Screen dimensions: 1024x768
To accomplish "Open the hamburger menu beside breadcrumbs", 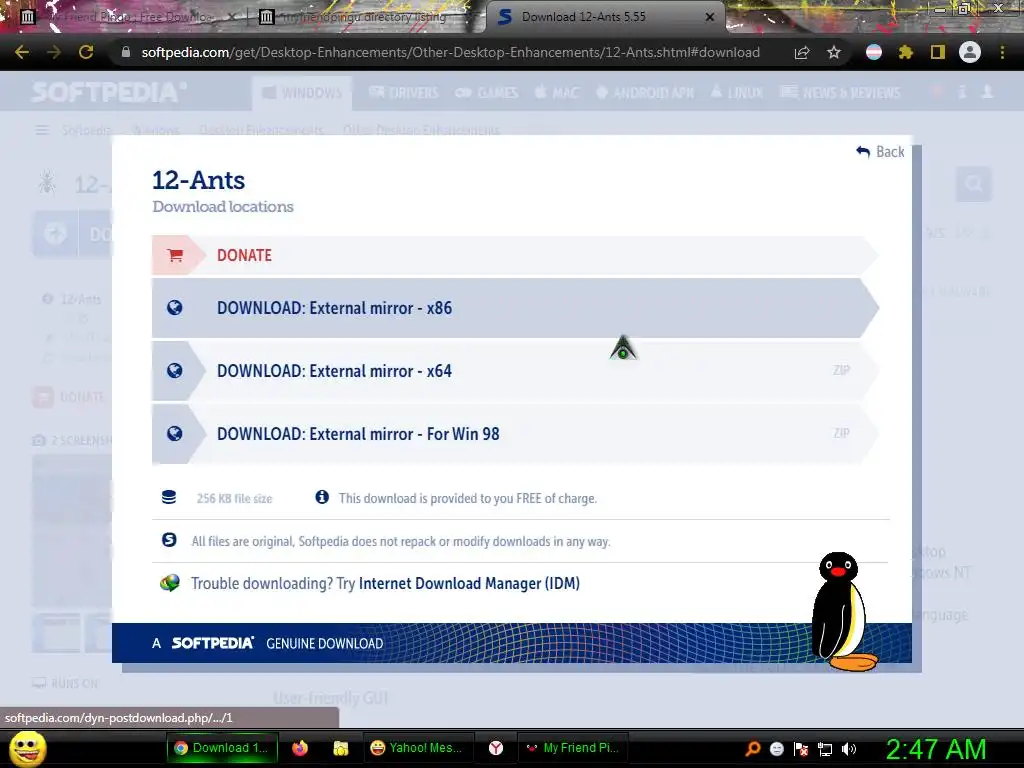I will coord(42,131).
